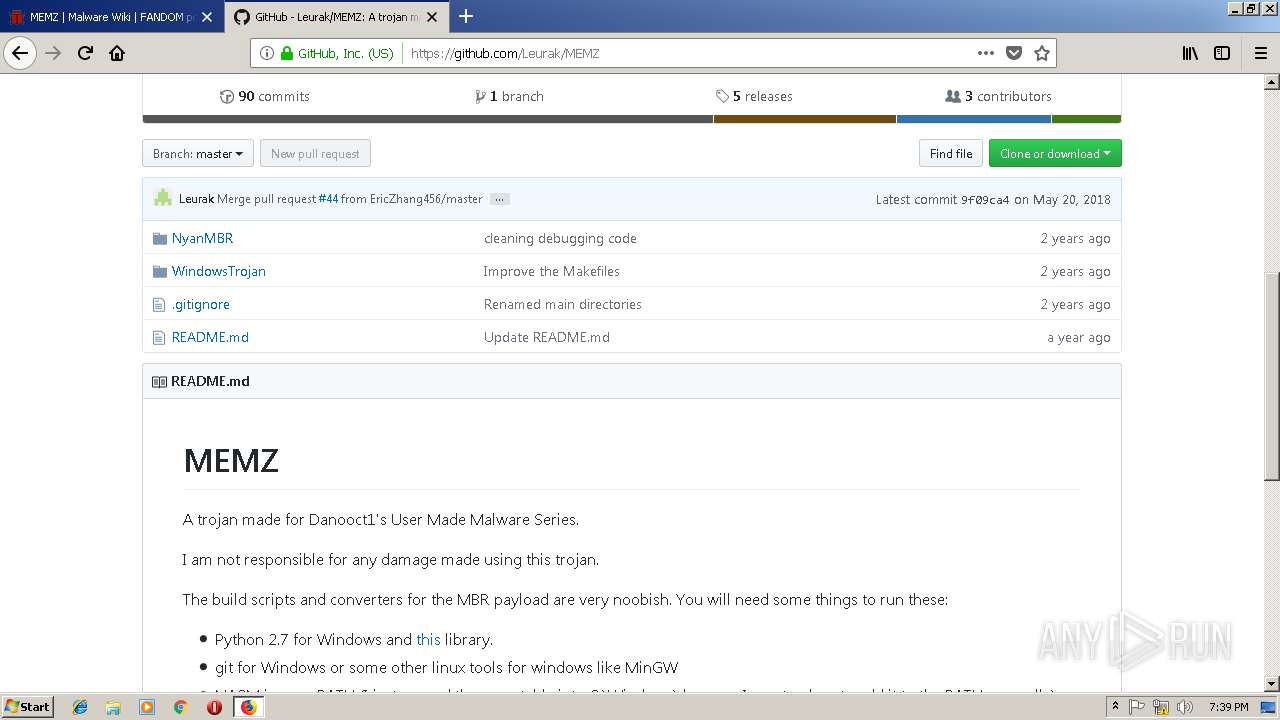Viewport: 1280px width, 720px height.
Task: Open the 1 branch list
Action: (x=510, y=96)
